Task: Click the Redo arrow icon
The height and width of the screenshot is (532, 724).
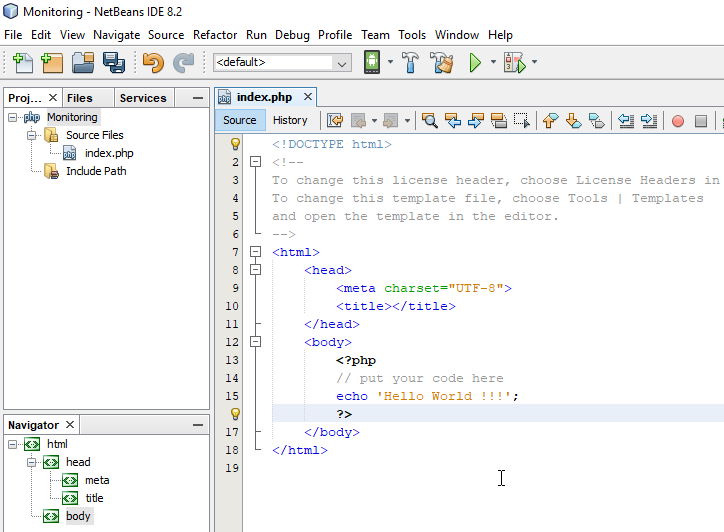Action: (183, 62)
